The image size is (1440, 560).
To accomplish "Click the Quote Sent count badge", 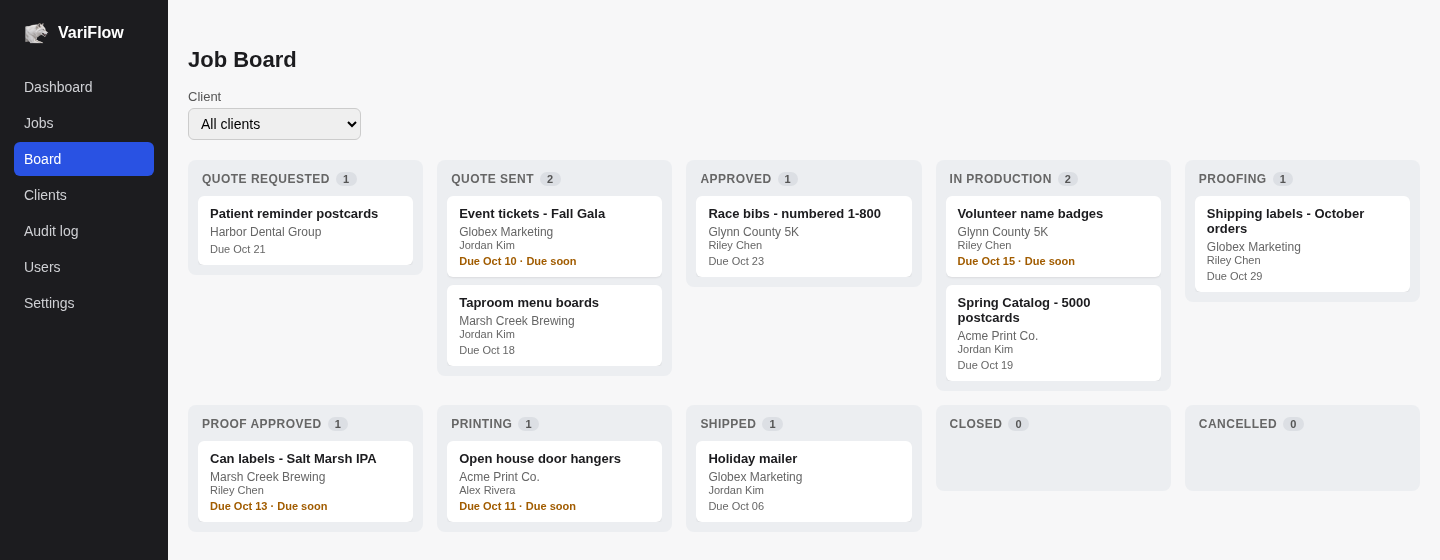I will point(550,179).
